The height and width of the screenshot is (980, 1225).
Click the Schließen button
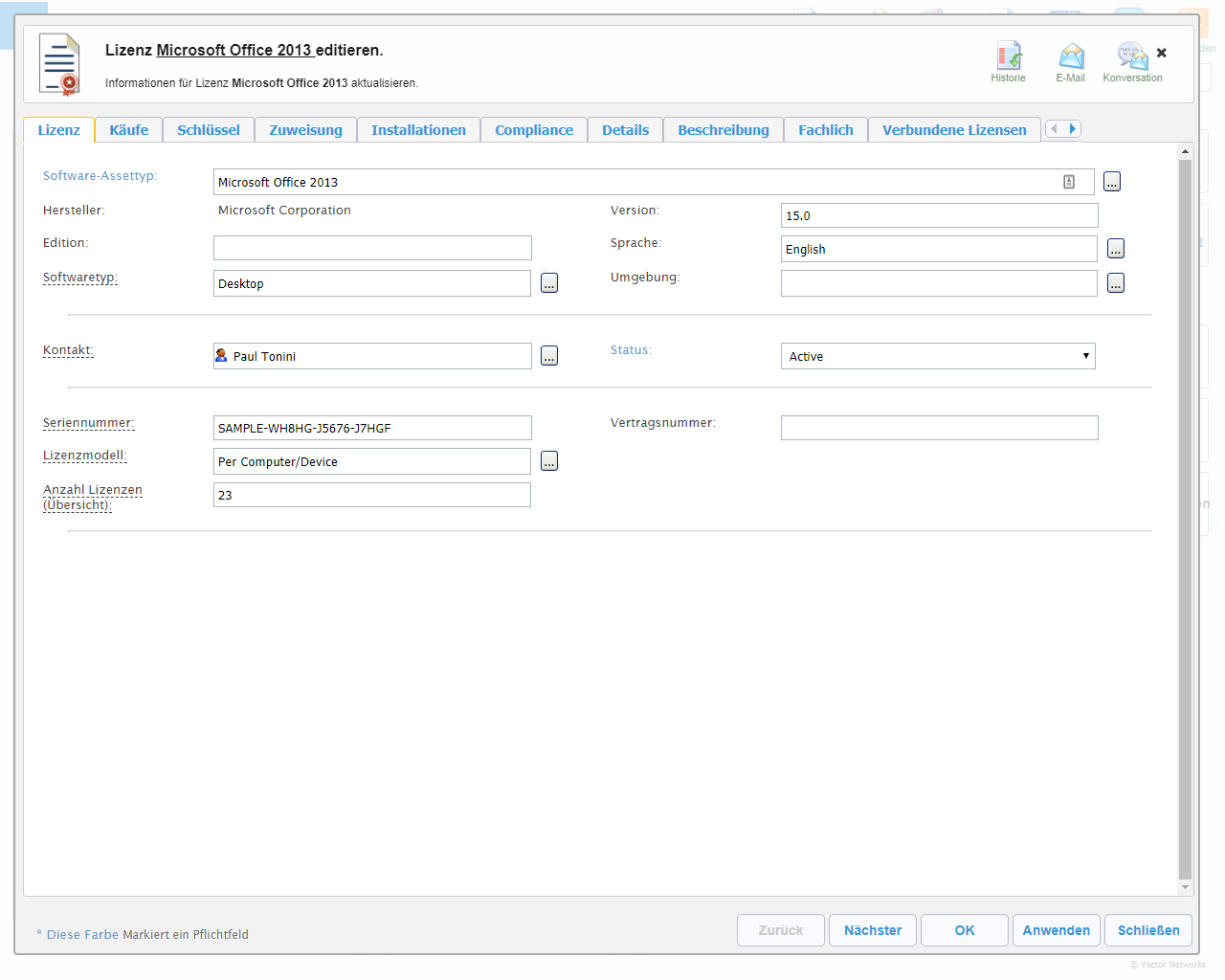tap(1148, 930)
